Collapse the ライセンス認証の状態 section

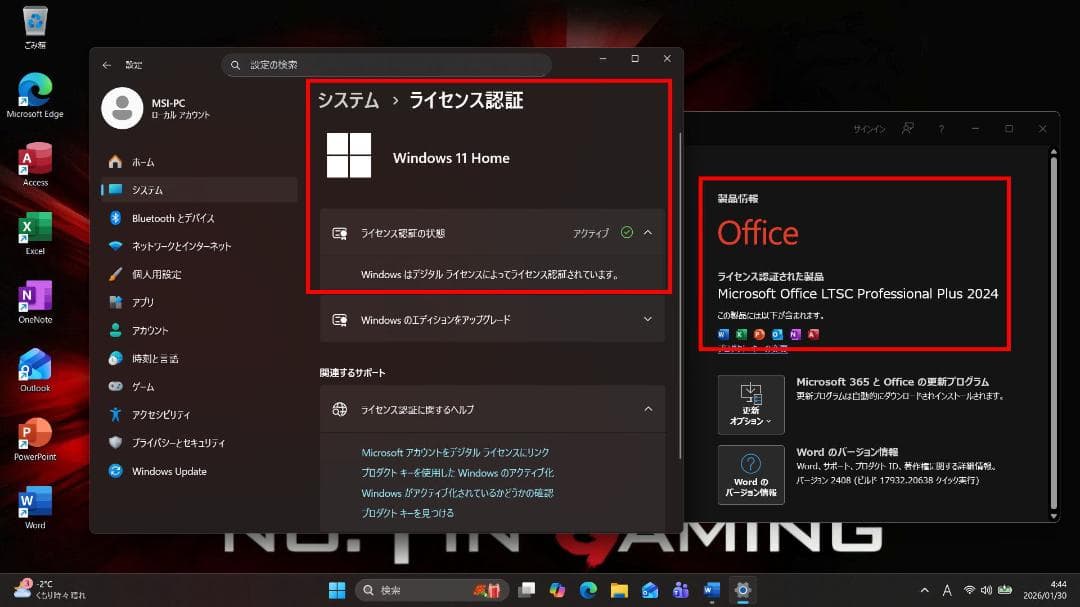pyautogui.click(x=648, y=231)
